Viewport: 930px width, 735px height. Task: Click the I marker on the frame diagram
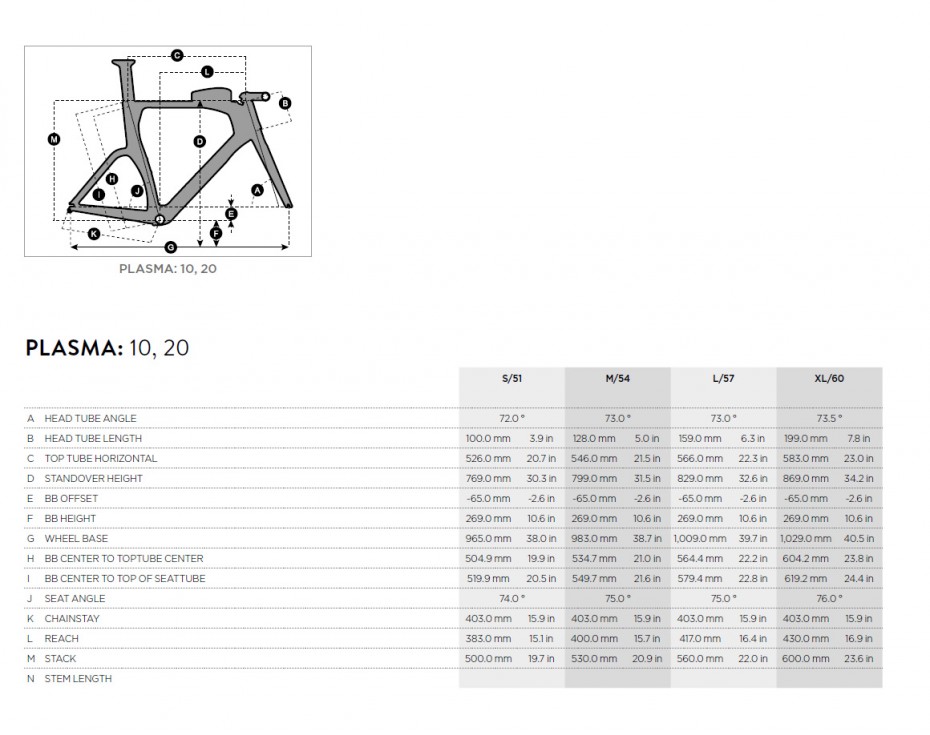click(98, 194)
